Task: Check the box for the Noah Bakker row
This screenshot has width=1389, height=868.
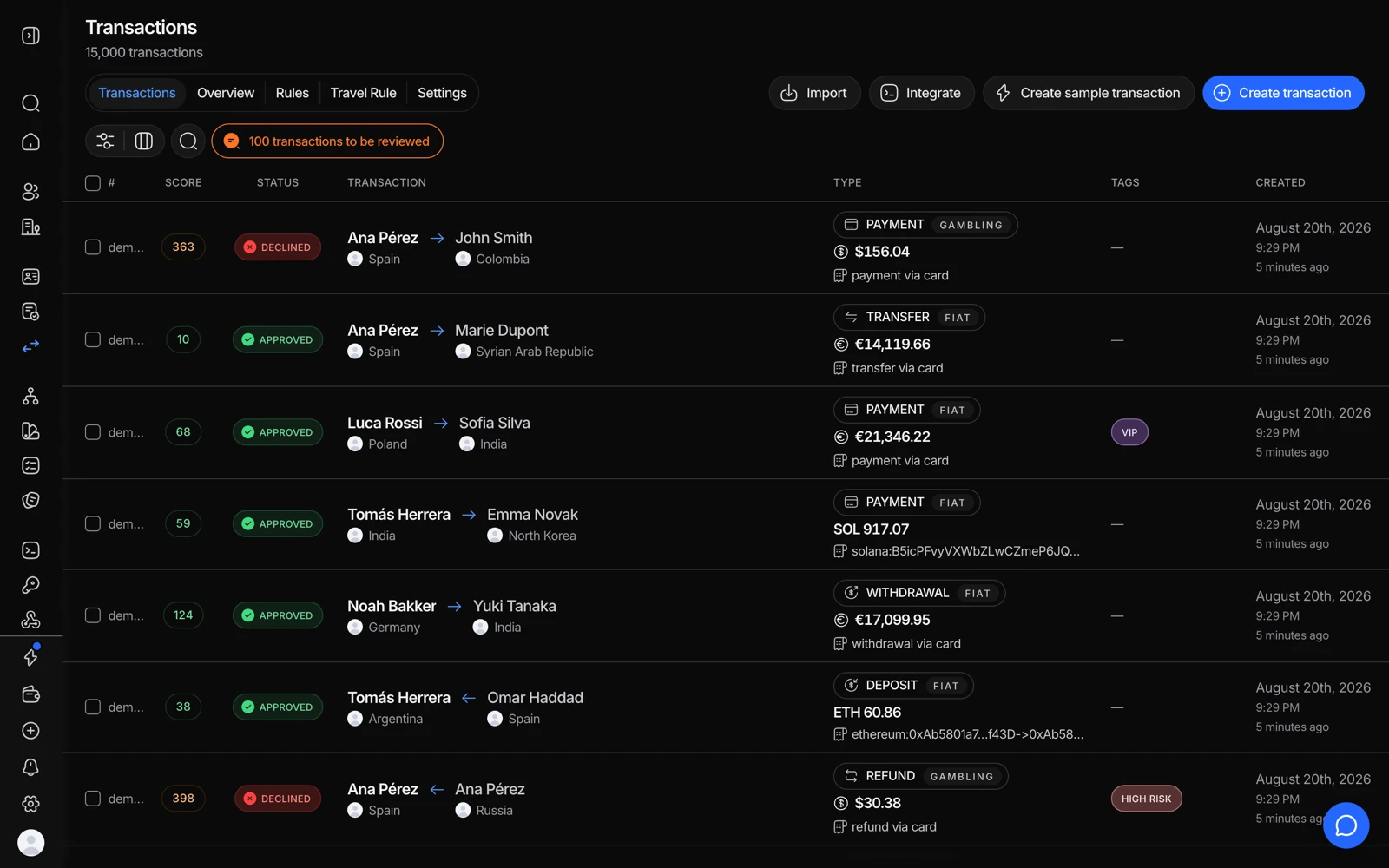Action: pos(93,615)
